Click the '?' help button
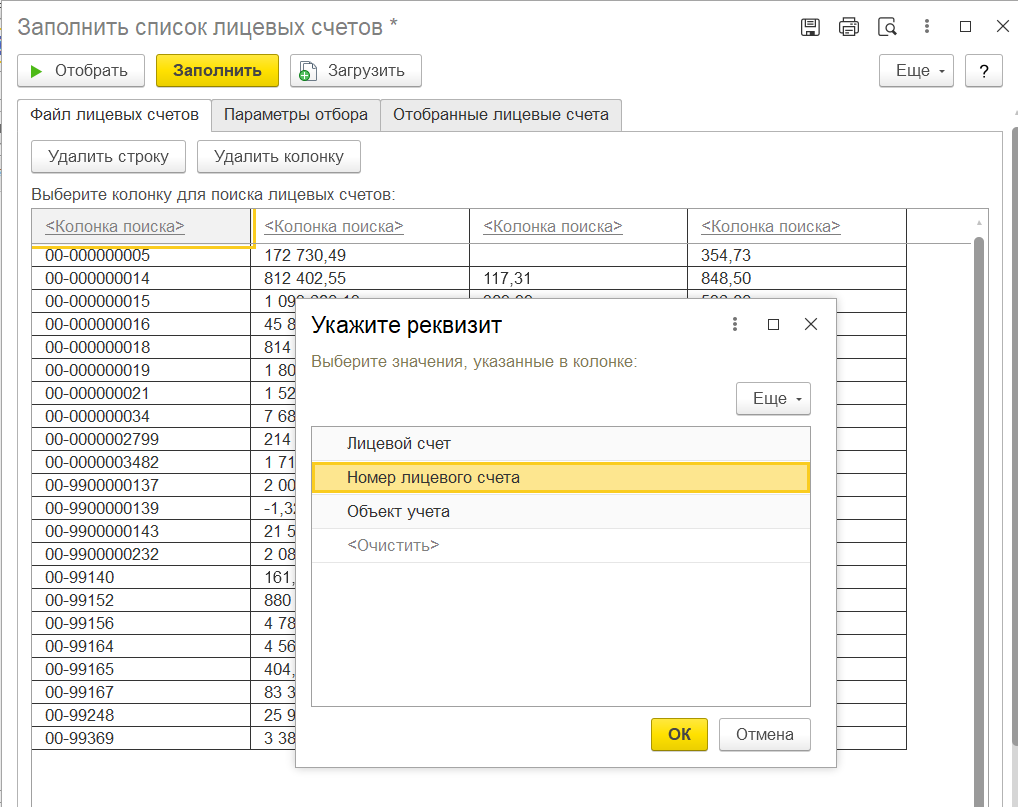Screen dimensions: 1018x807 point(984,71)
